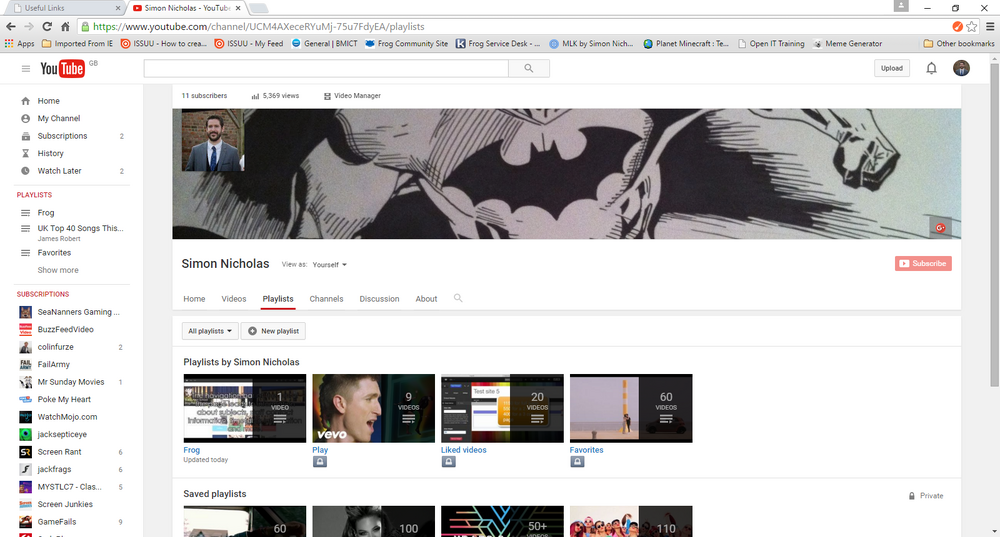
Task: Open the notifications bell
Action: (931, 68)
